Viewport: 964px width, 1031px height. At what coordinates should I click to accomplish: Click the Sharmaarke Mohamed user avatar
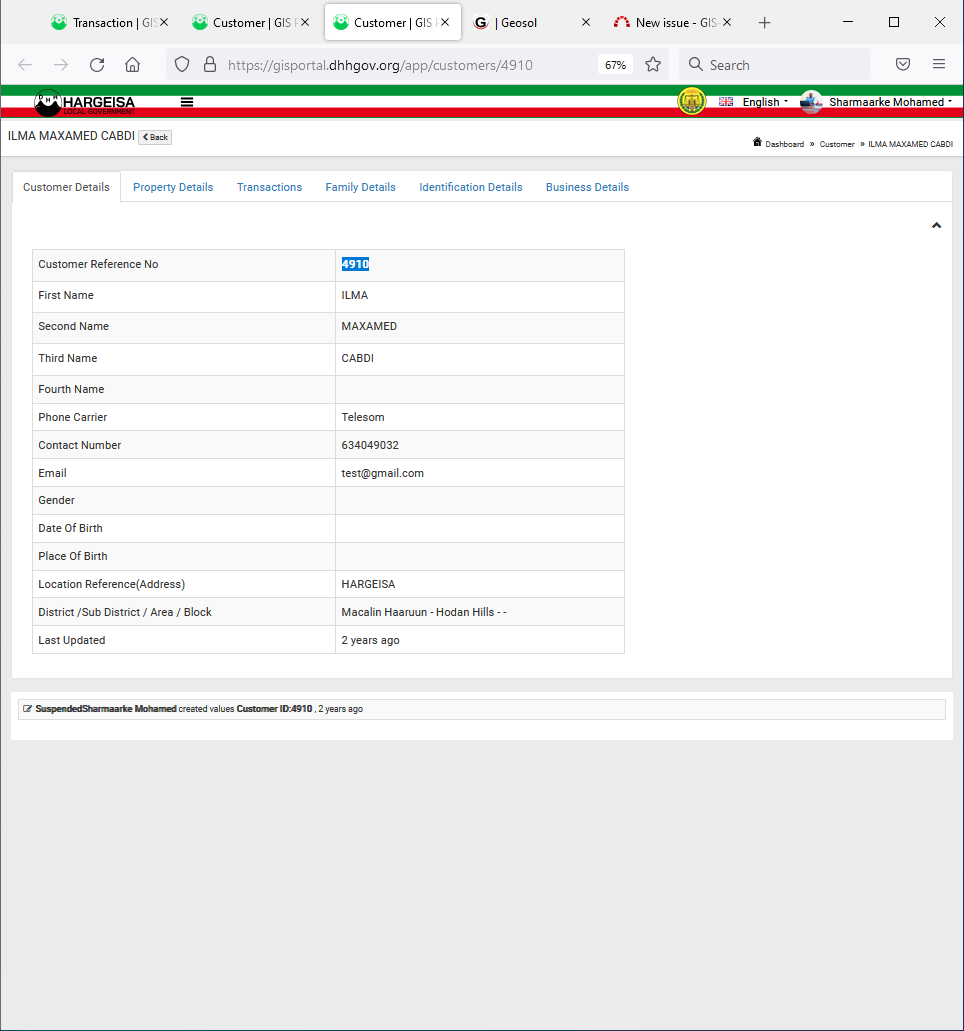tap(811, 102)
